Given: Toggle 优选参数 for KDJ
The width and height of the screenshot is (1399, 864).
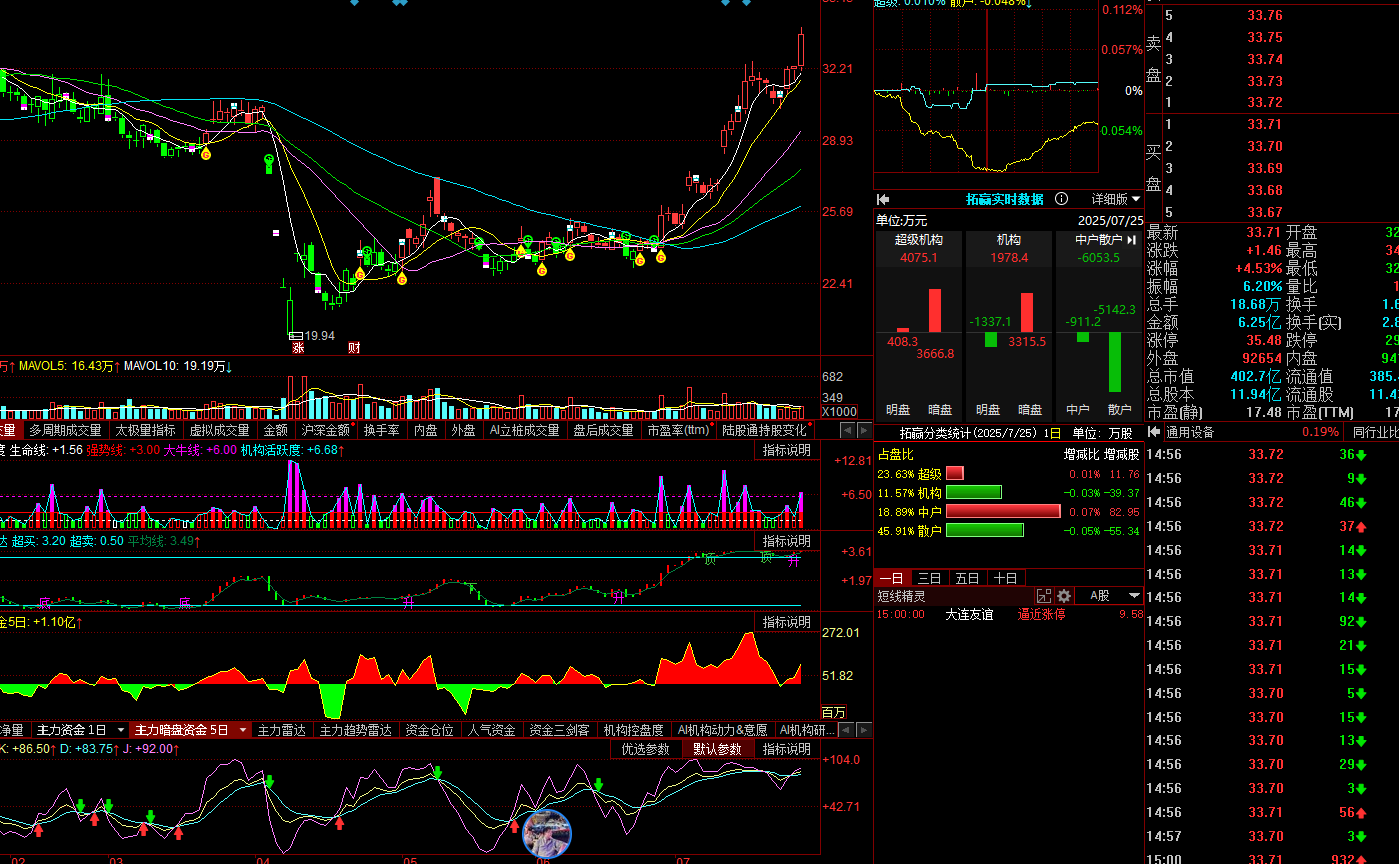Looking at the screenshot, I should (646, 749).
